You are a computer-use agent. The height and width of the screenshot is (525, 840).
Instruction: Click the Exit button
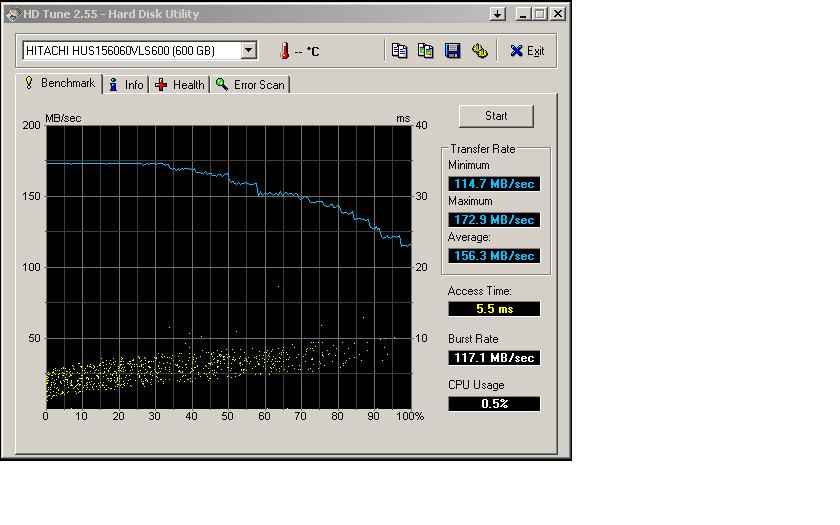(x=527, y=51)
